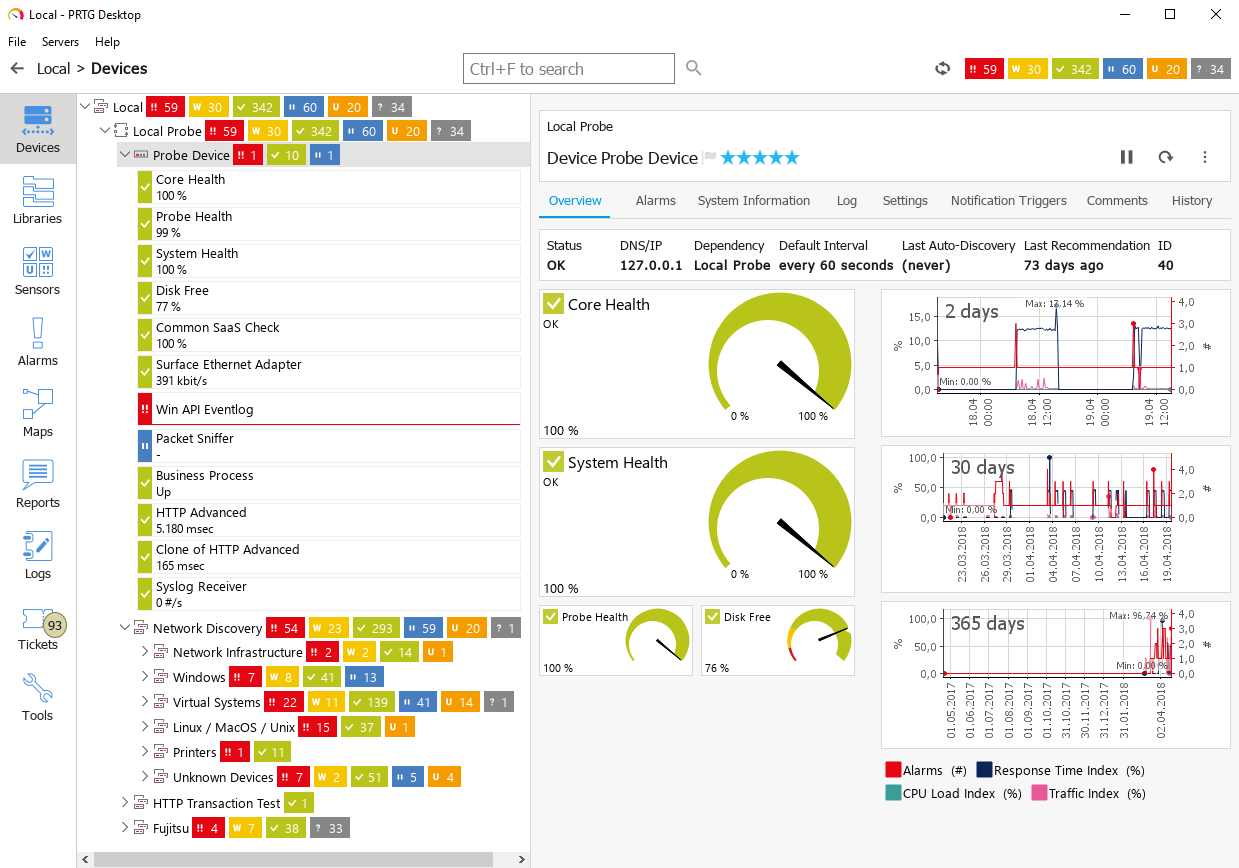This screenshot has height=868, width=1239.
Task: Click the back arrow icon
Action: tap(17, 68)
